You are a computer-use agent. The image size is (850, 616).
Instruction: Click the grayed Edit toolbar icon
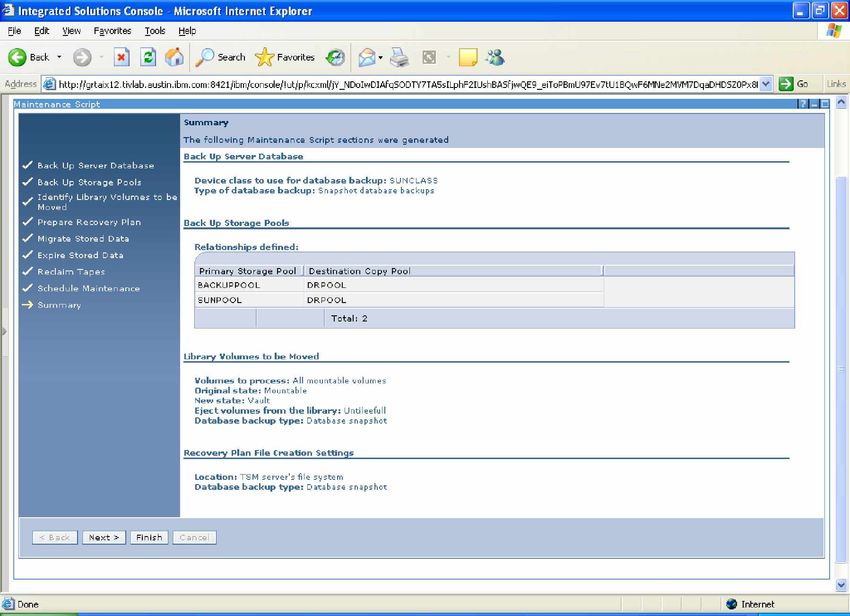click(x=429, y=57)
